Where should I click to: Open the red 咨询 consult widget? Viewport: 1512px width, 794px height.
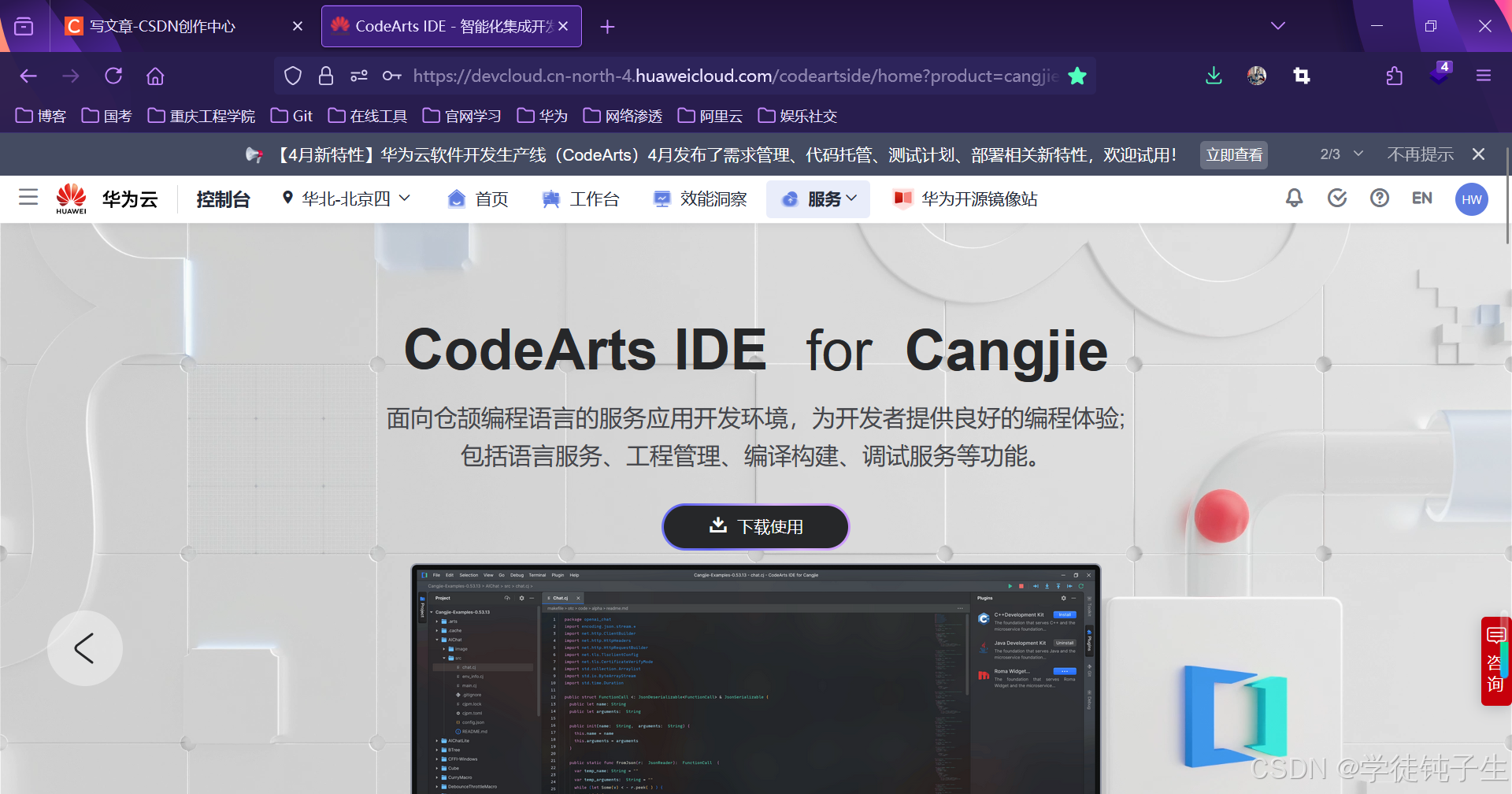pos(1495,661)
